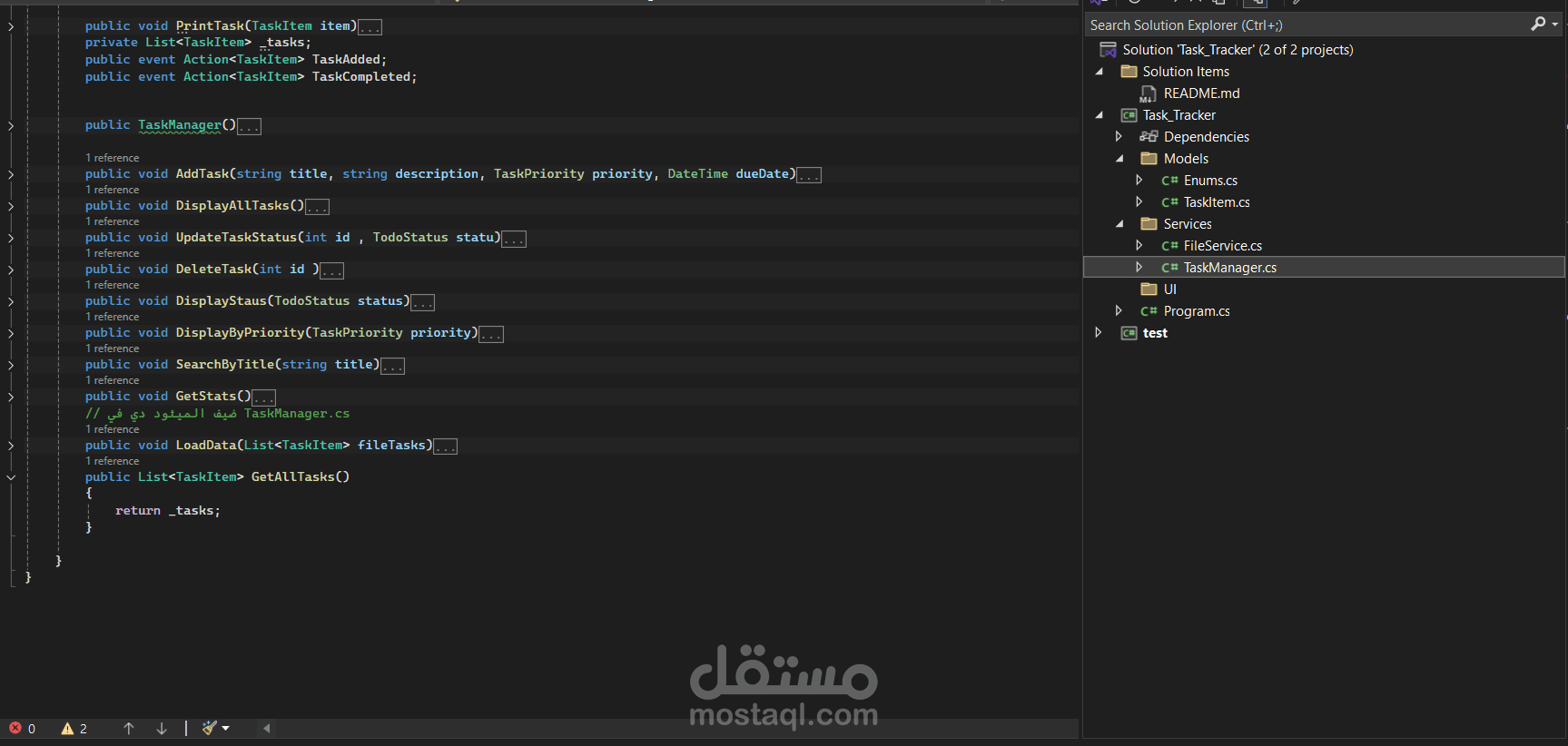Unfold the UpdateTaskStatus method in margin
The width and height of the screenshot is (1568, 746).
[x=11, y=238]
